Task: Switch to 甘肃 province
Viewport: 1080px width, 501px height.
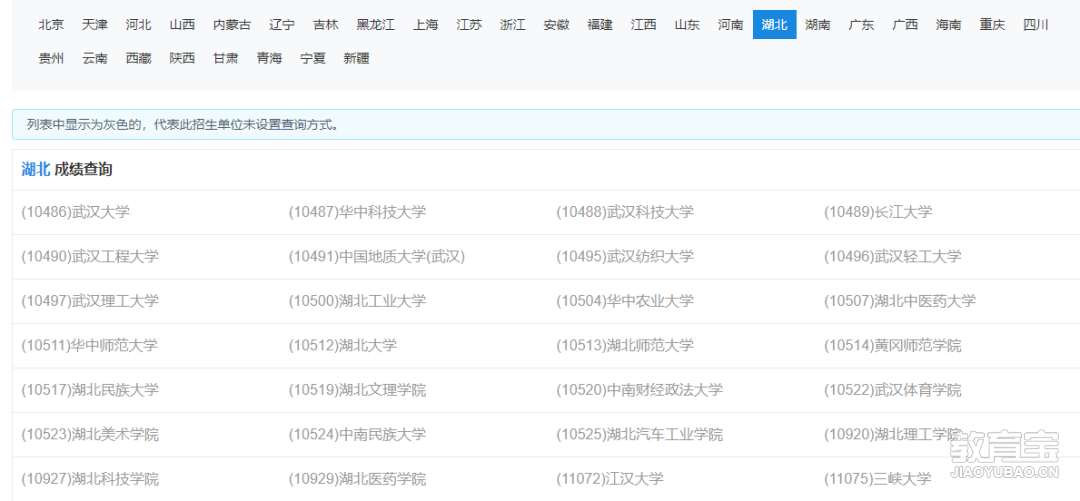Action: [226, 59]
